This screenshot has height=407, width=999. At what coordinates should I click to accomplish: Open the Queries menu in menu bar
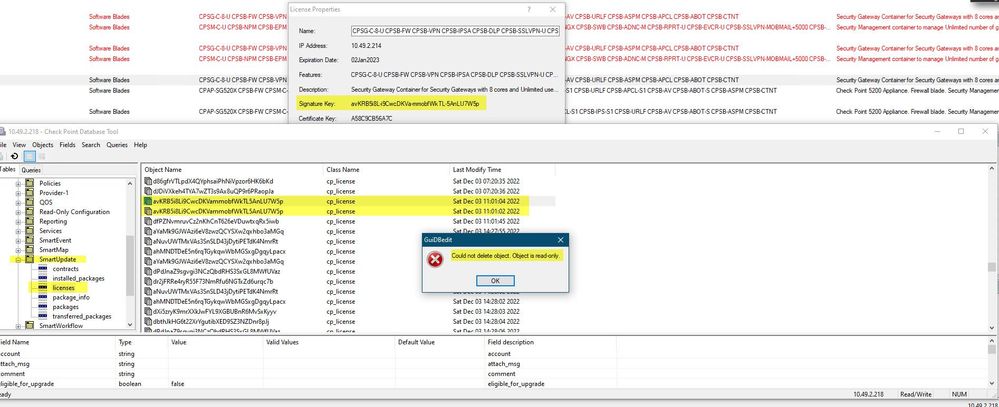(117, 145)
